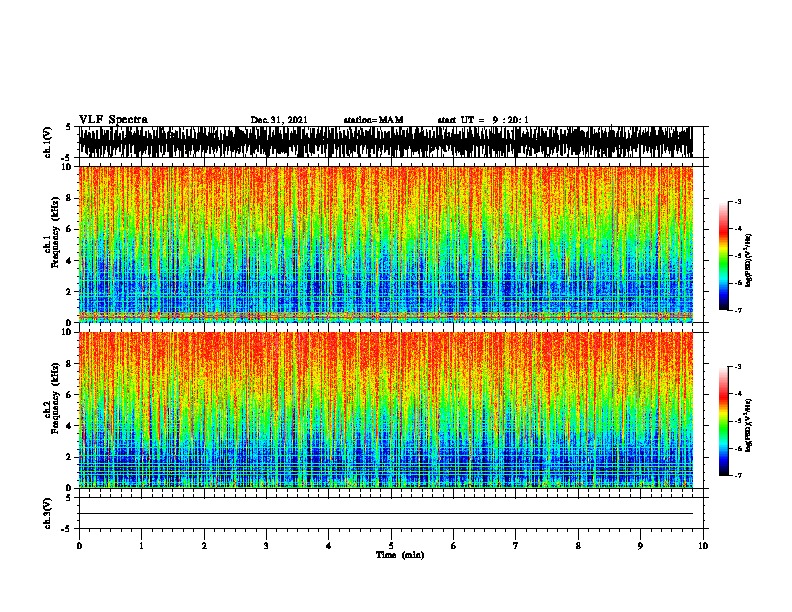Click the ch.2 color bar "-7" label
792x612 pixels.
click(738, 475)
